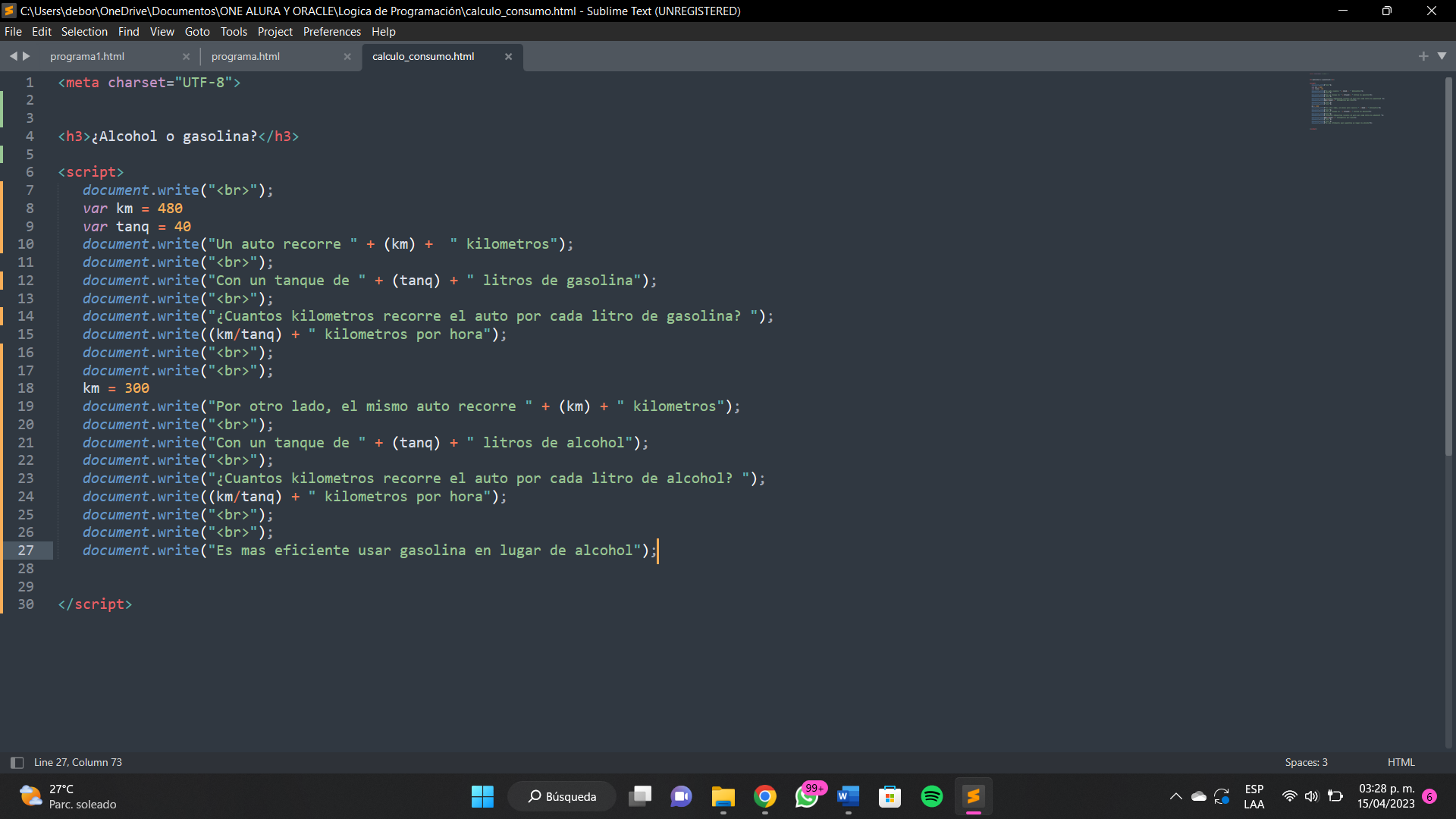Screen dimensions: 1456x819
Task: Click line number 27 in the gutter
Action: (26, 551)
